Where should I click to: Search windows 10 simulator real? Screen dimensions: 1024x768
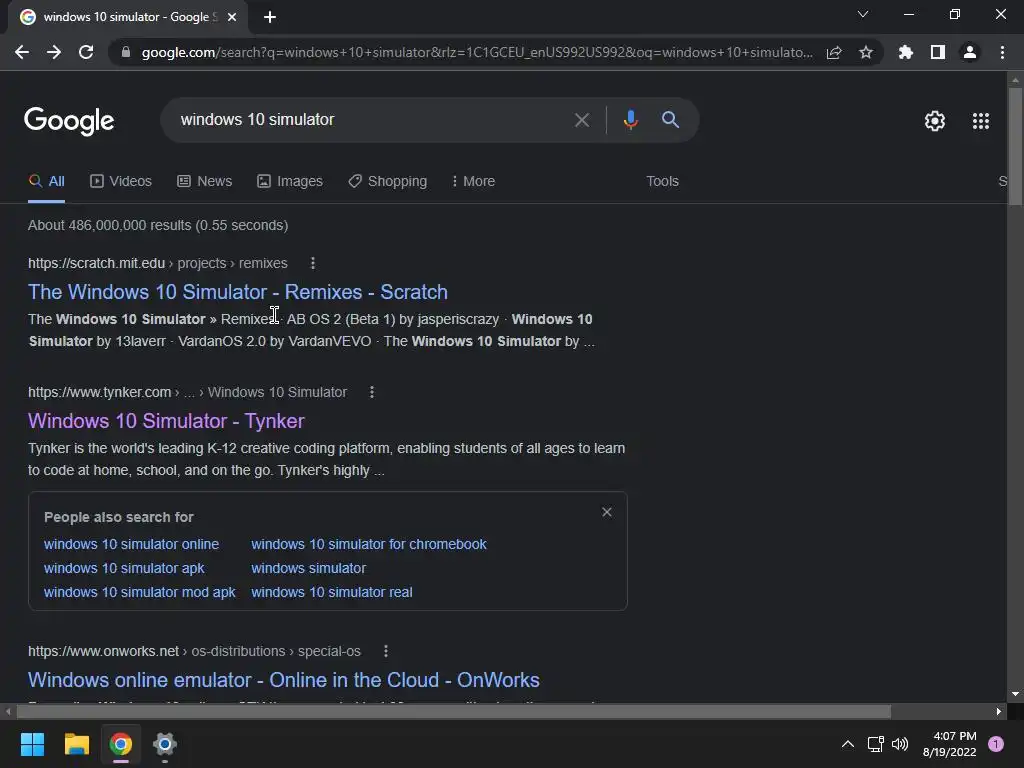click(x=332, y=592)
